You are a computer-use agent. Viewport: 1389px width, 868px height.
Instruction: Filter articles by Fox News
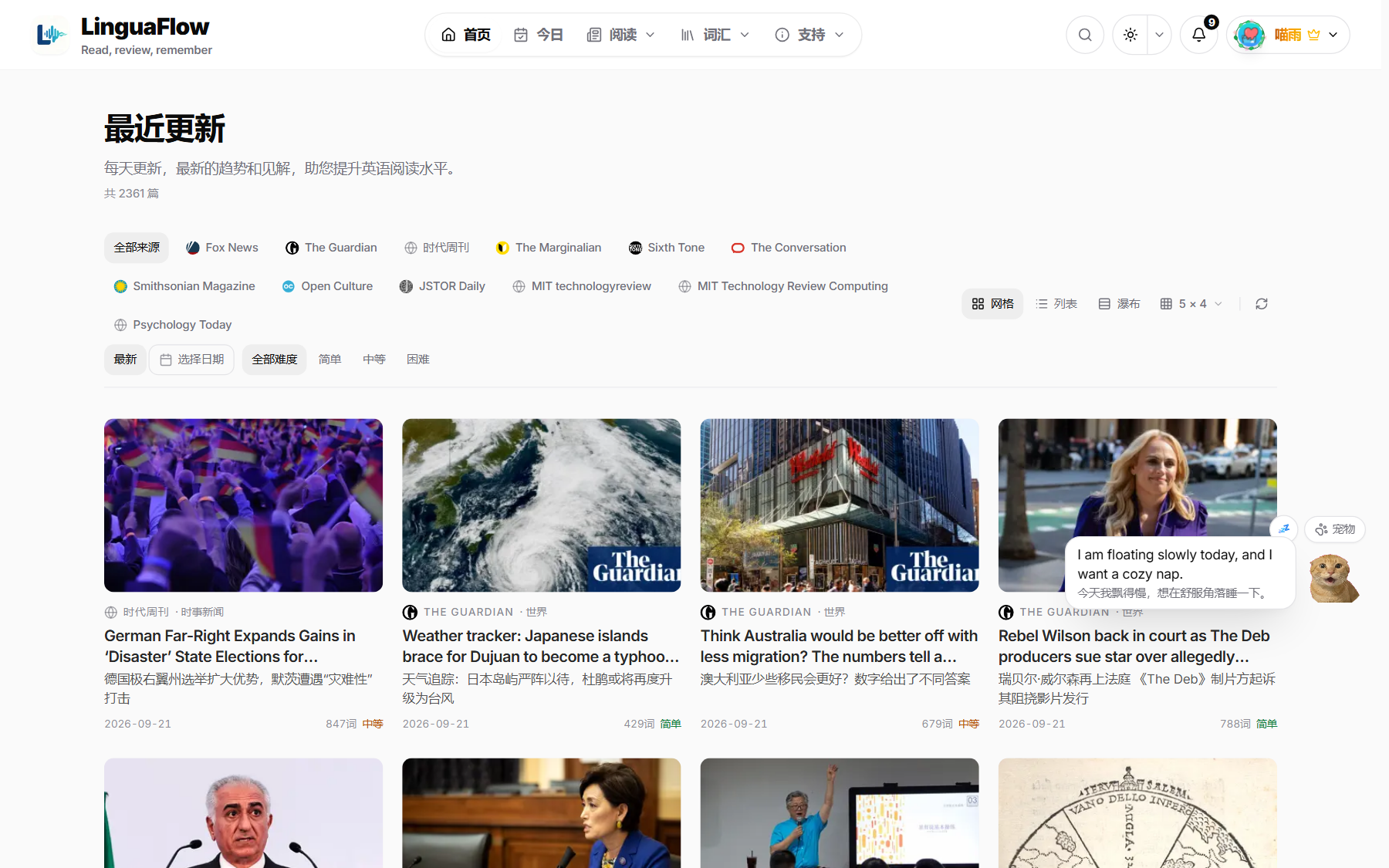tap(222, 248)
